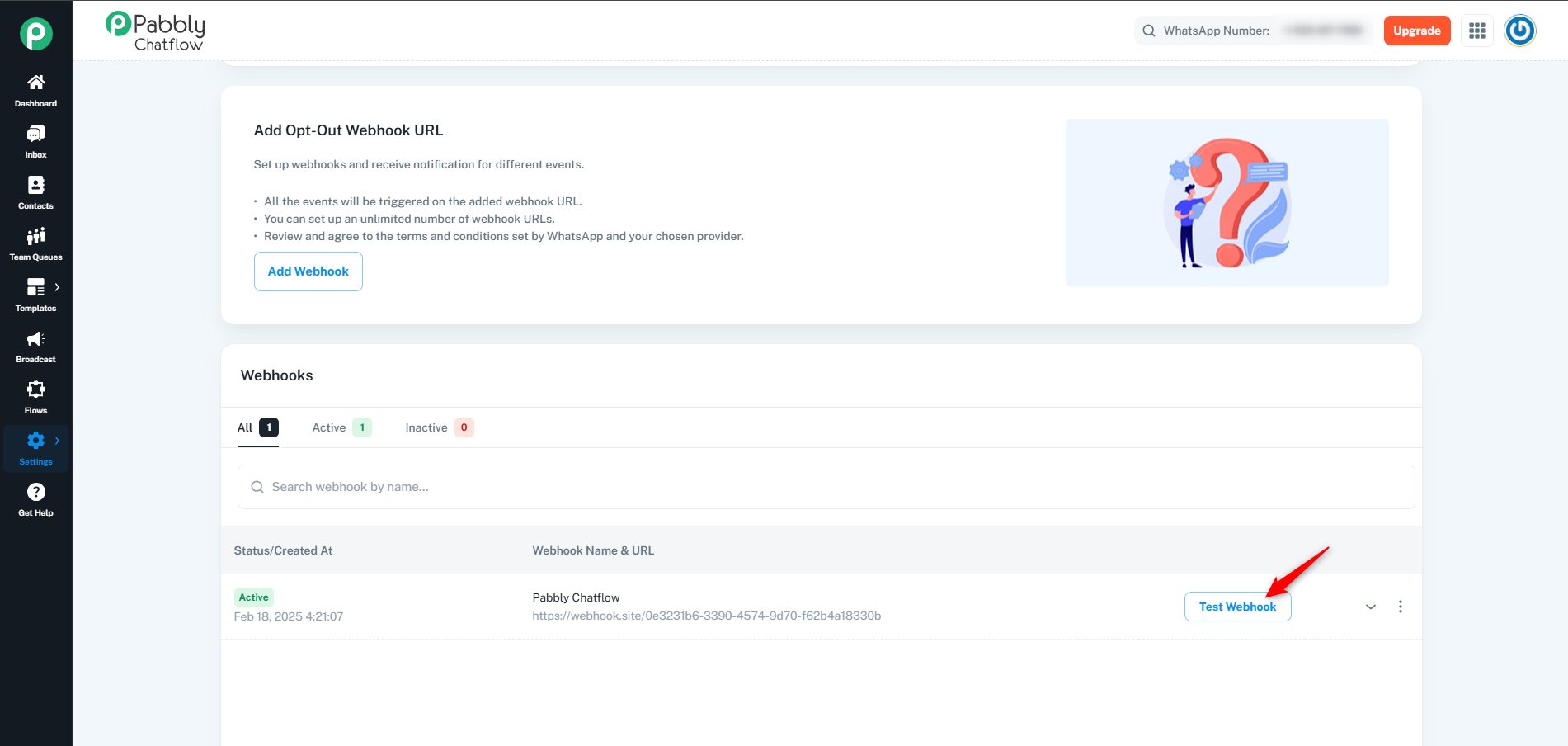Open the Flows section

(35, 398)
